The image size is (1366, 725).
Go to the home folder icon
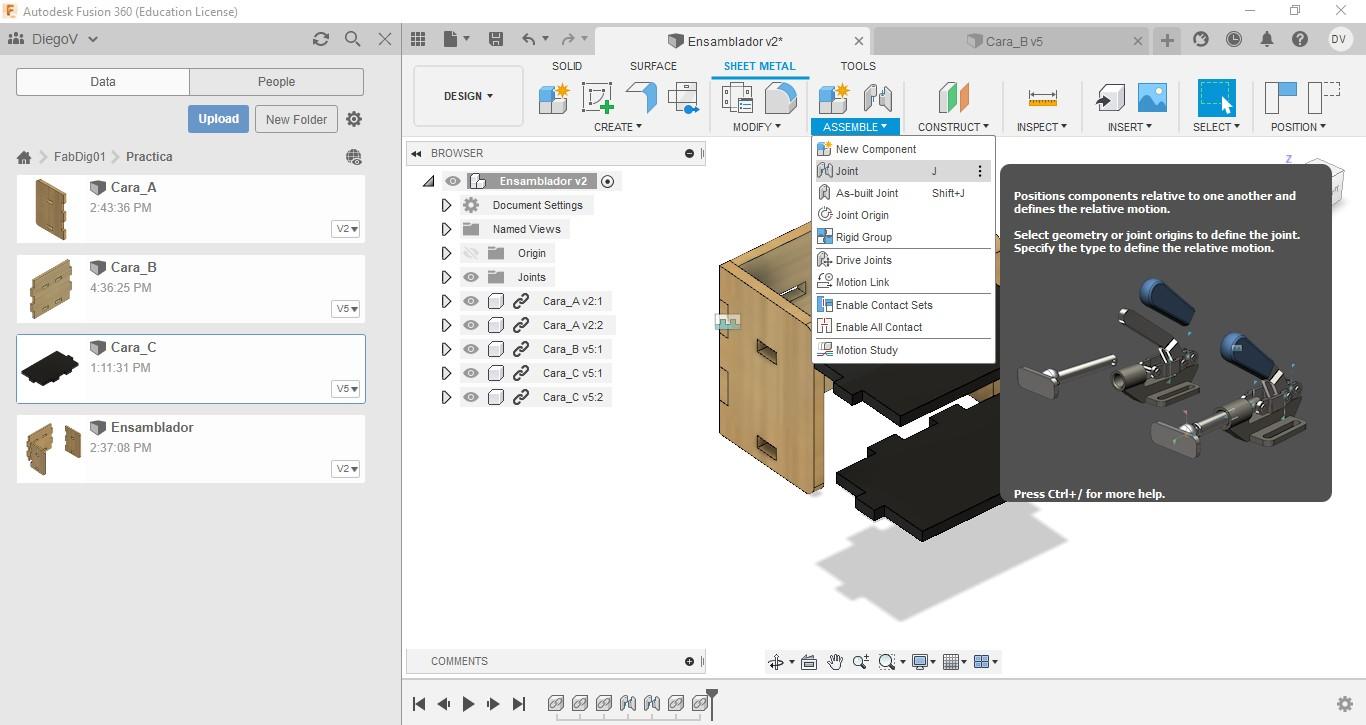pyautogui.click(x=24, y=157)
